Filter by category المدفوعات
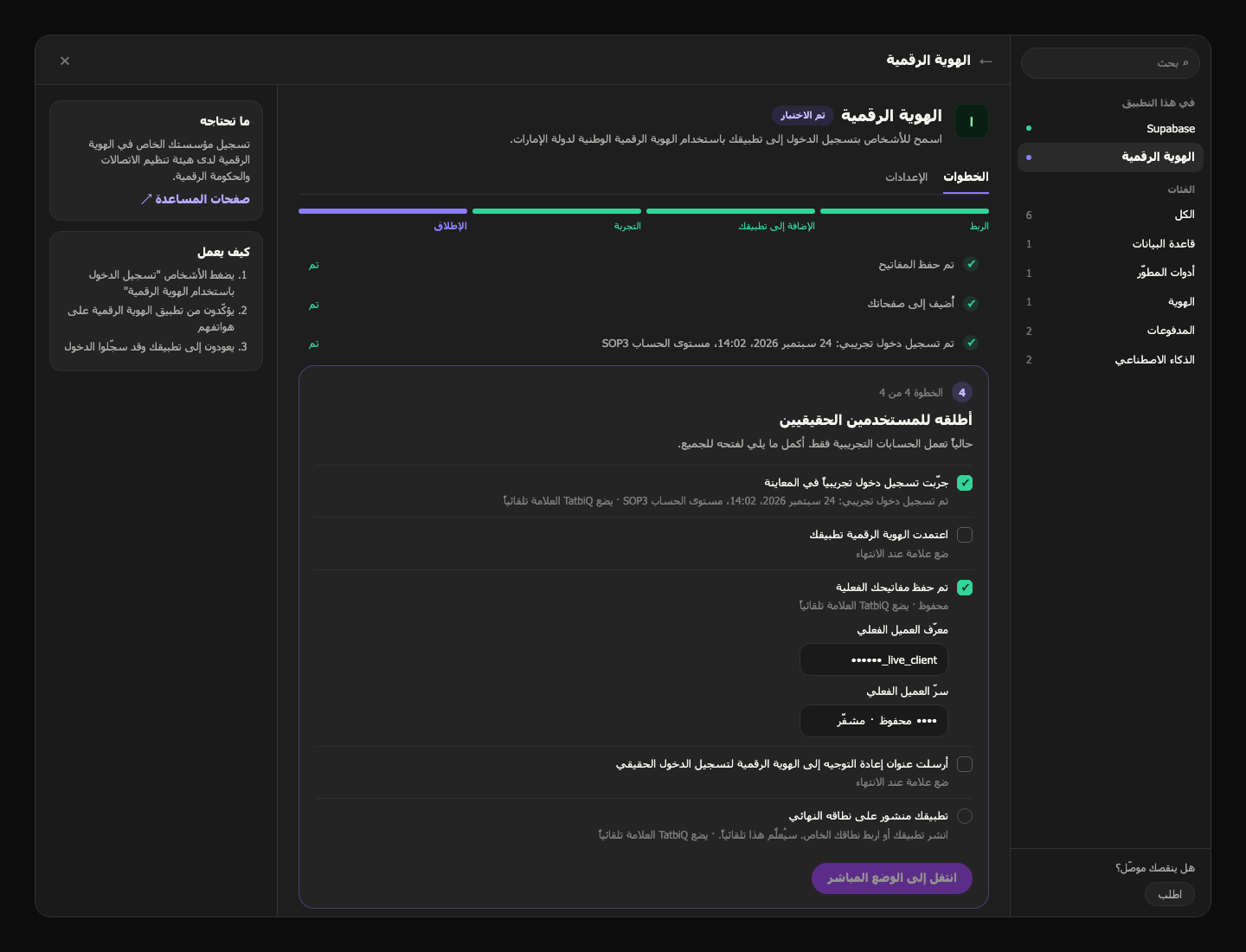This screenshot has width=1246, height=952. [x=1110, y=331]
